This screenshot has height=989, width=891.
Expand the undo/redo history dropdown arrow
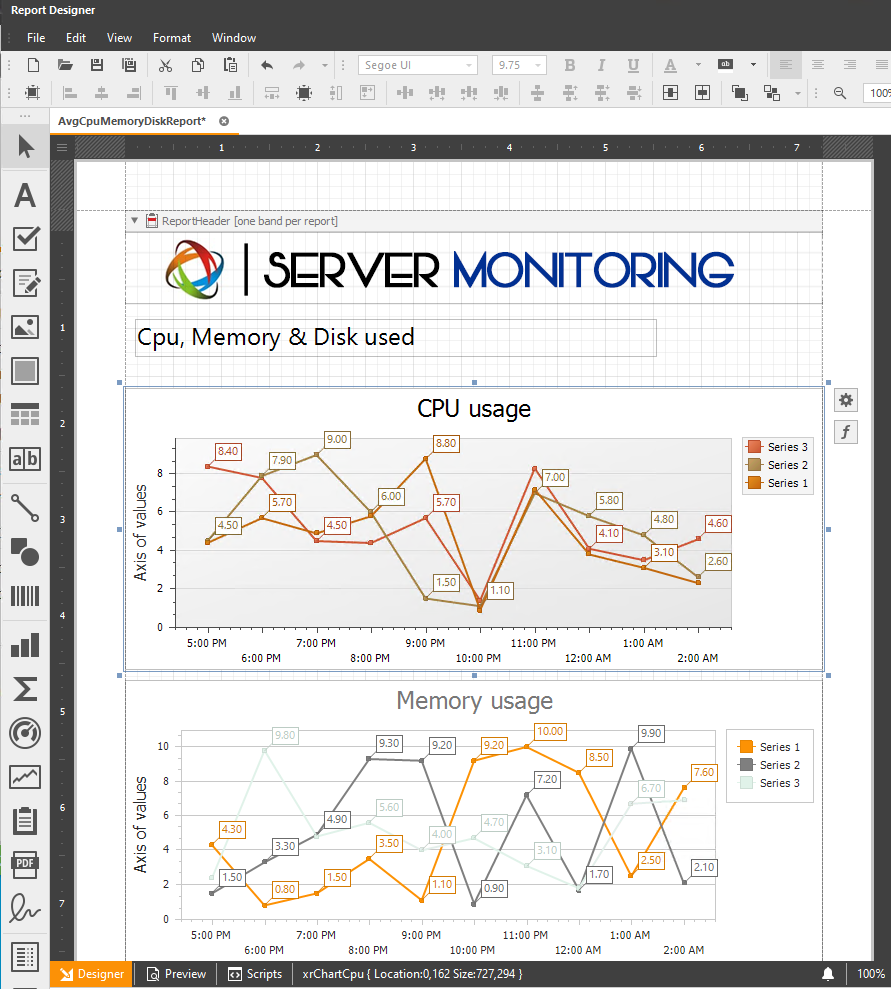click(x=325, y=65)
